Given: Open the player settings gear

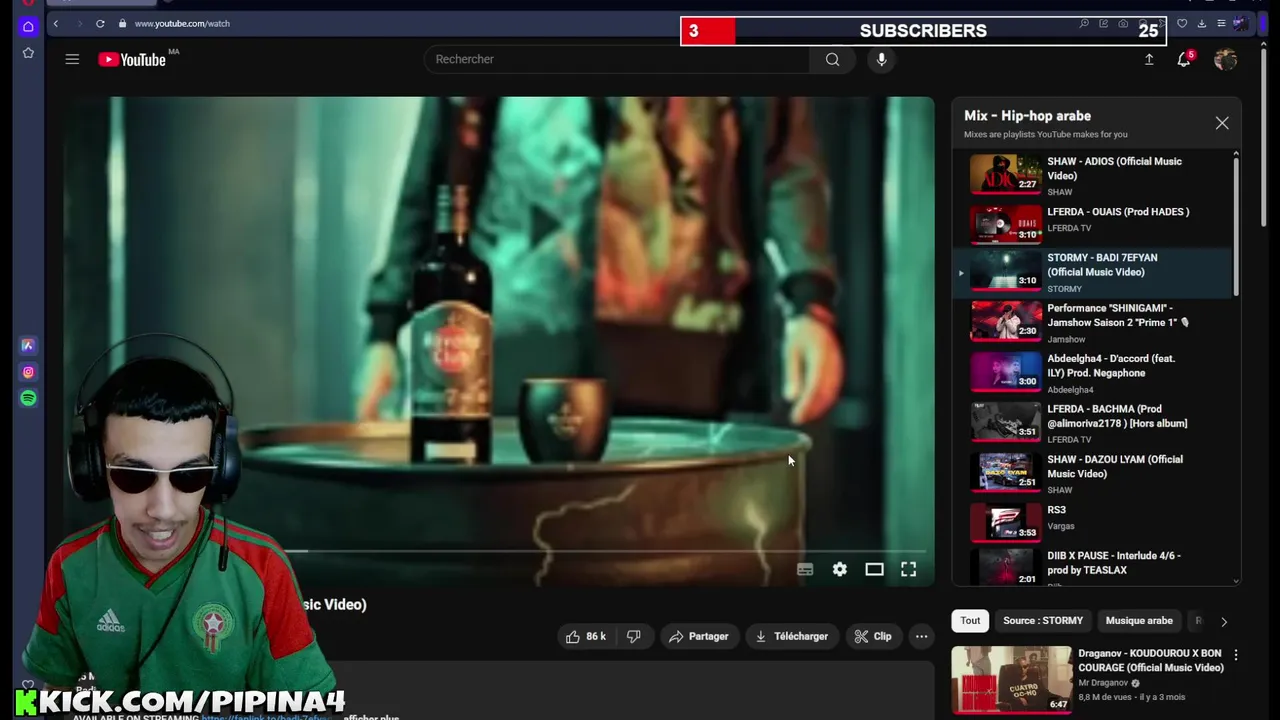Looking at the screenshot, I should 840,569.
